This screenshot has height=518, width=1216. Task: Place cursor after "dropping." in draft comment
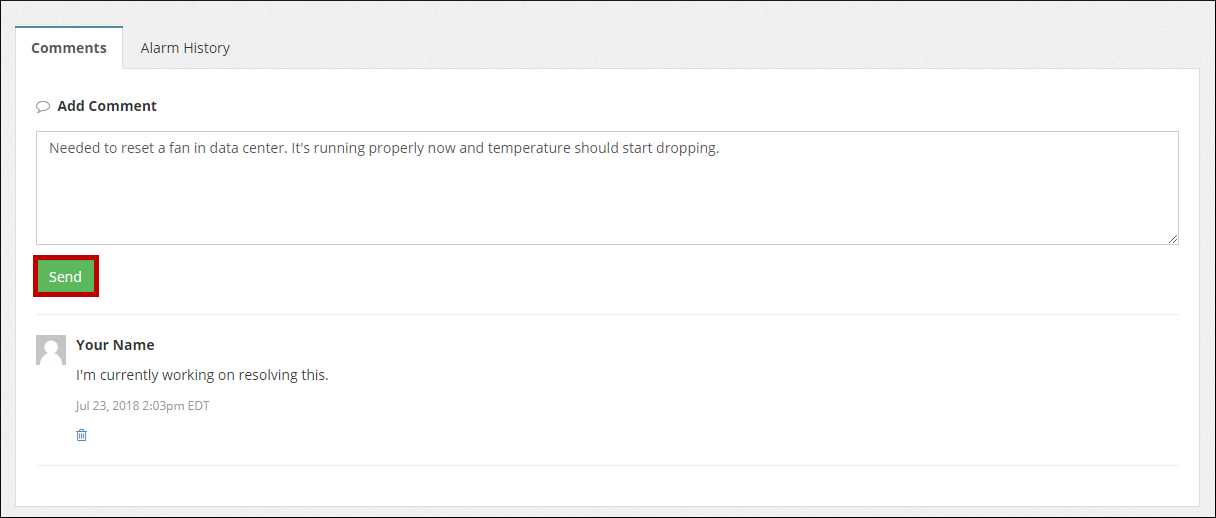[720, 148]
